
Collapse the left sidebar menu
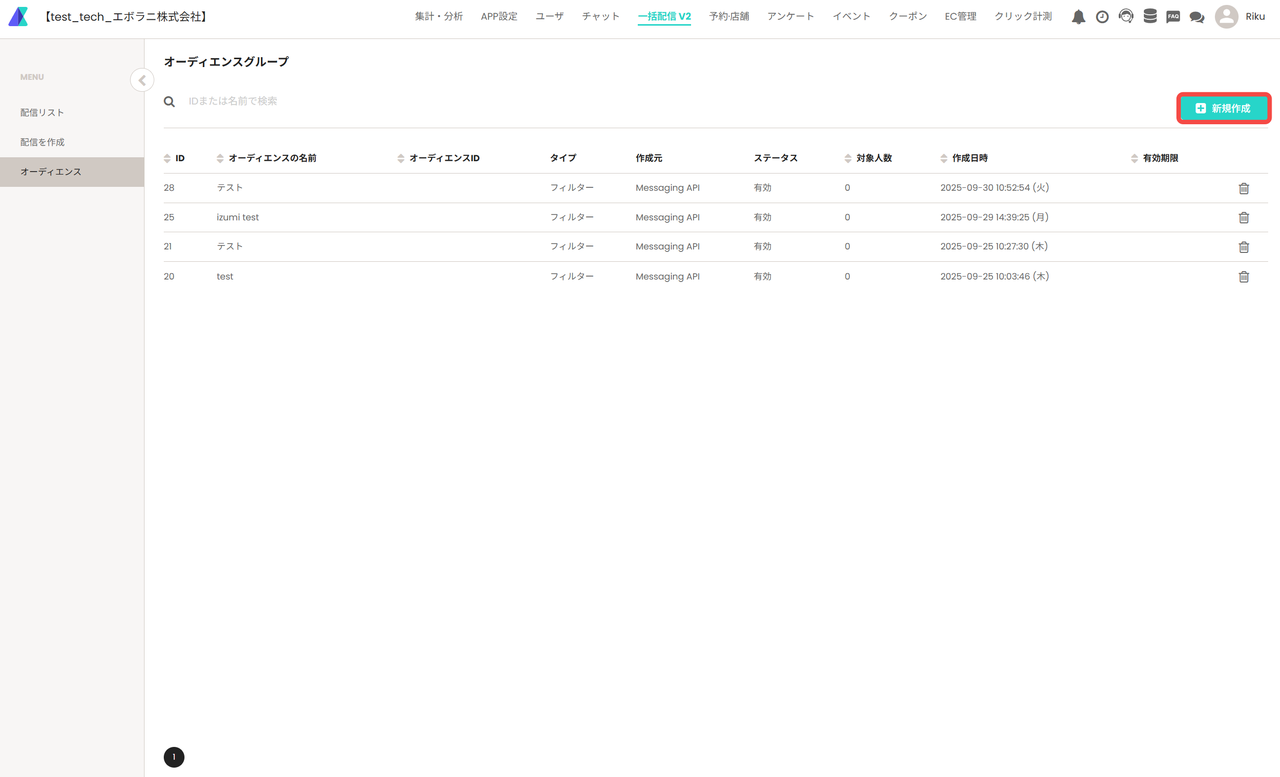tap(142, 81)
